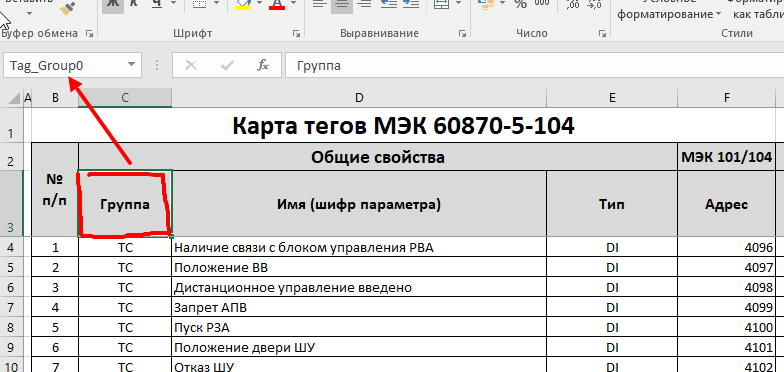Open the Conditional formatting dropdown (Условное форматирование)
Screen dimensions: 784x372
click(669, 8)
